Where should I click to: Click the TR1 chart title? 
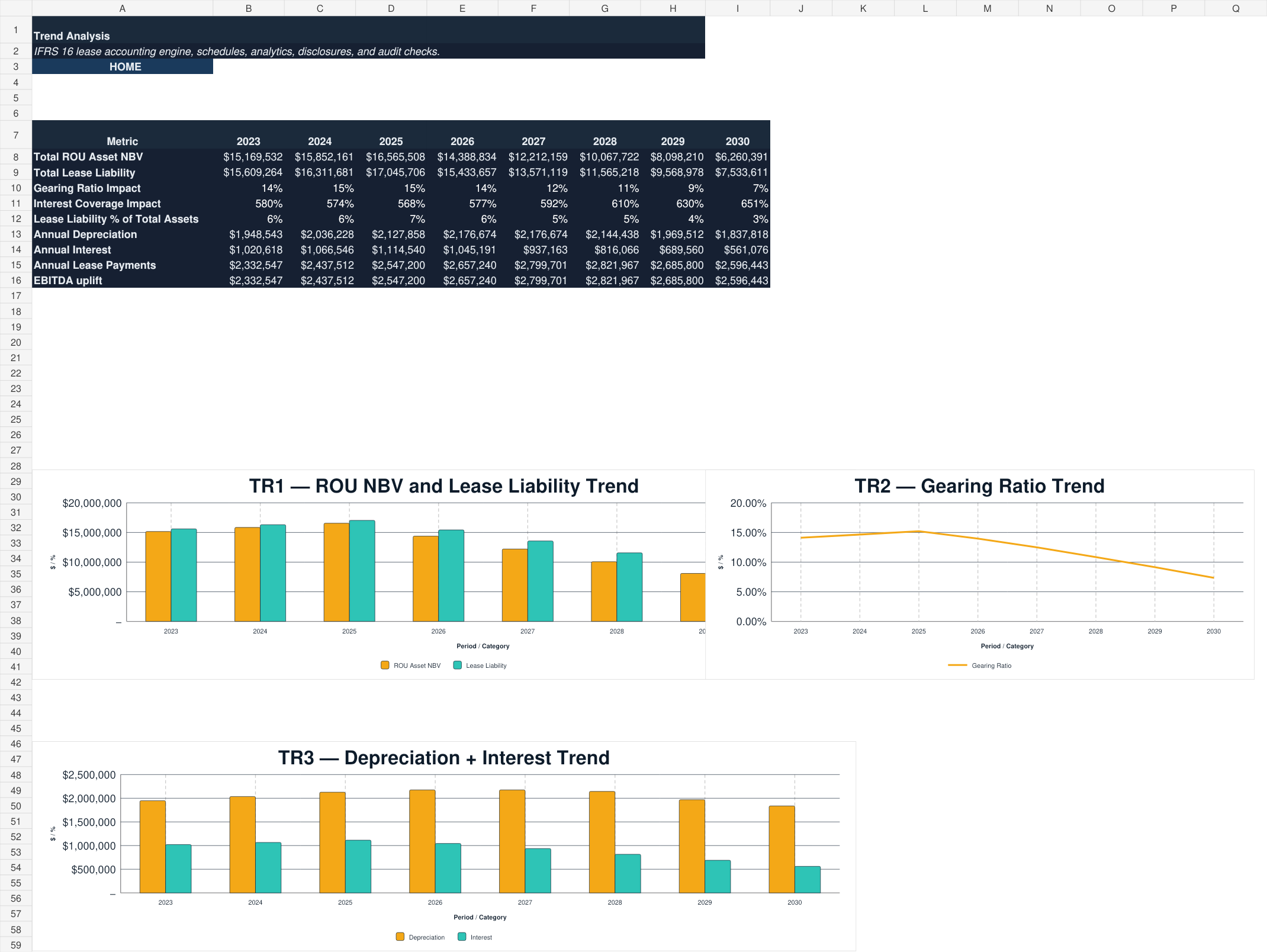tap(444, 486)
